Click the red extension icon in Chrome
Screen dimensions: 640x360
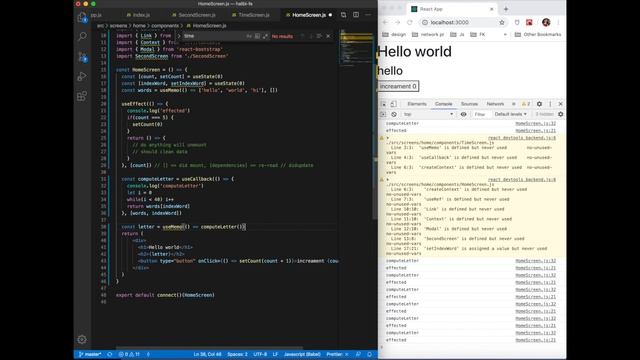[529, 22]
